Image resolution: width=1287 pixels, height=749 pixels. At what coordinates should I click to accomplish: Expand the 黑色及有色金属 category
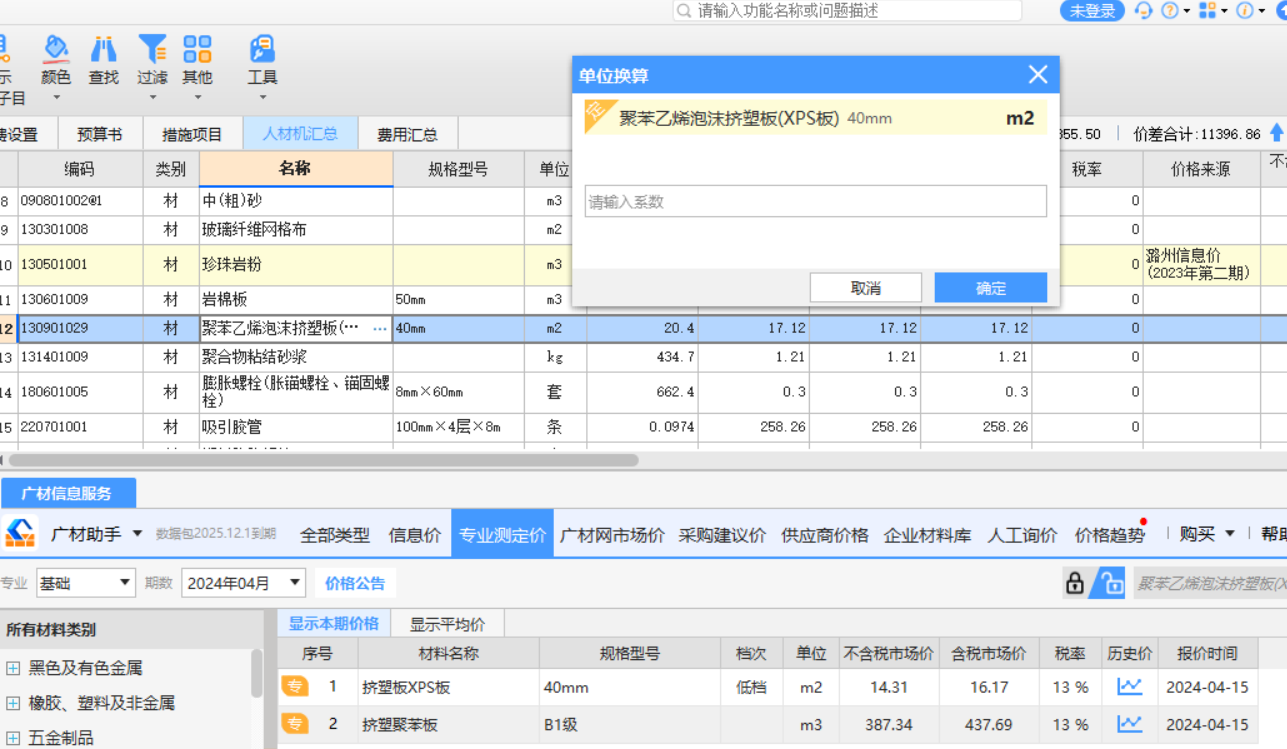coord(13,668)
